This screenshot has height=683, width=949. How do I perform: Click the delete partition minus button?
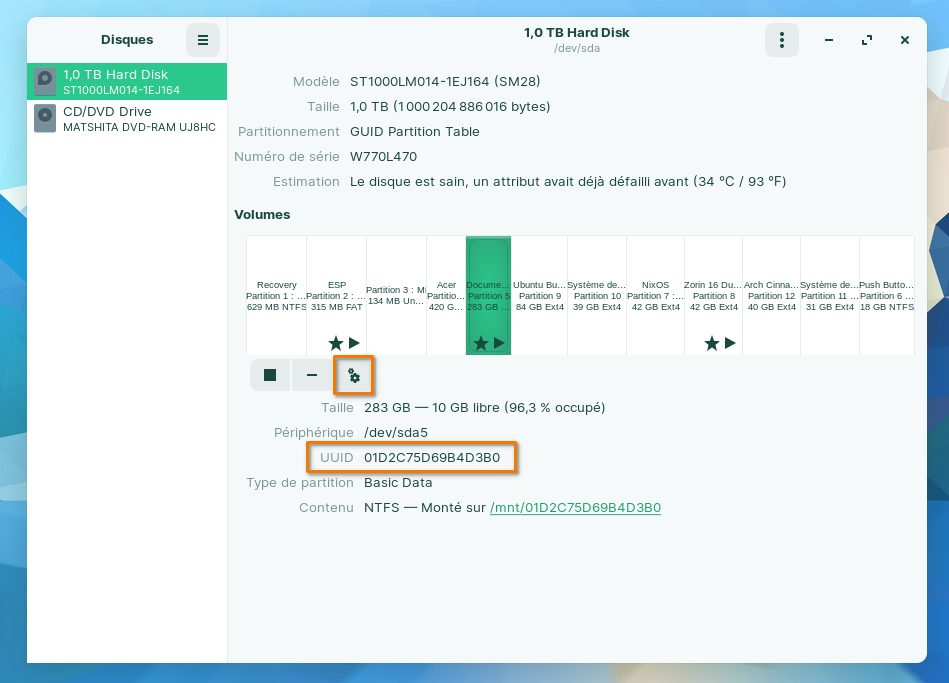(312, 375)
